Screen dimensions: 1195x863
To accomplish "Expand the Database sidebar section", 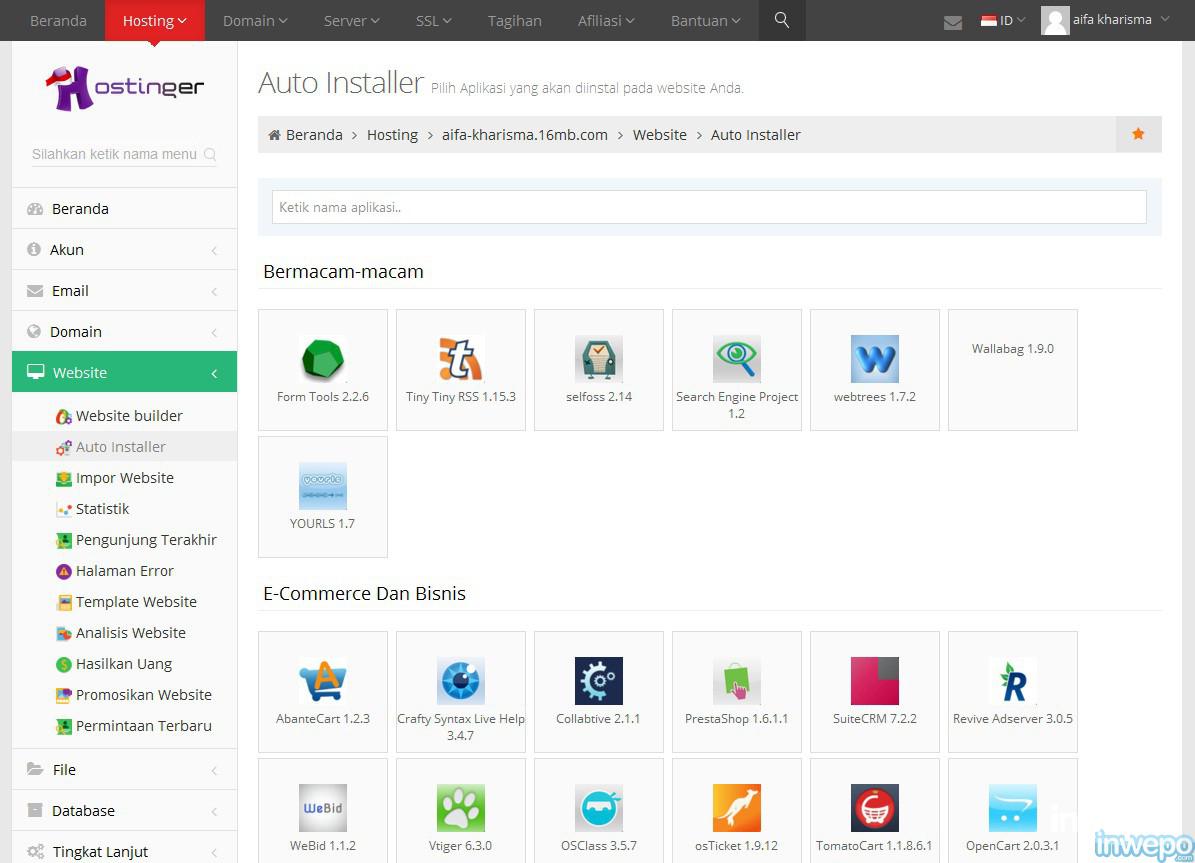I will tap(124, 811).
